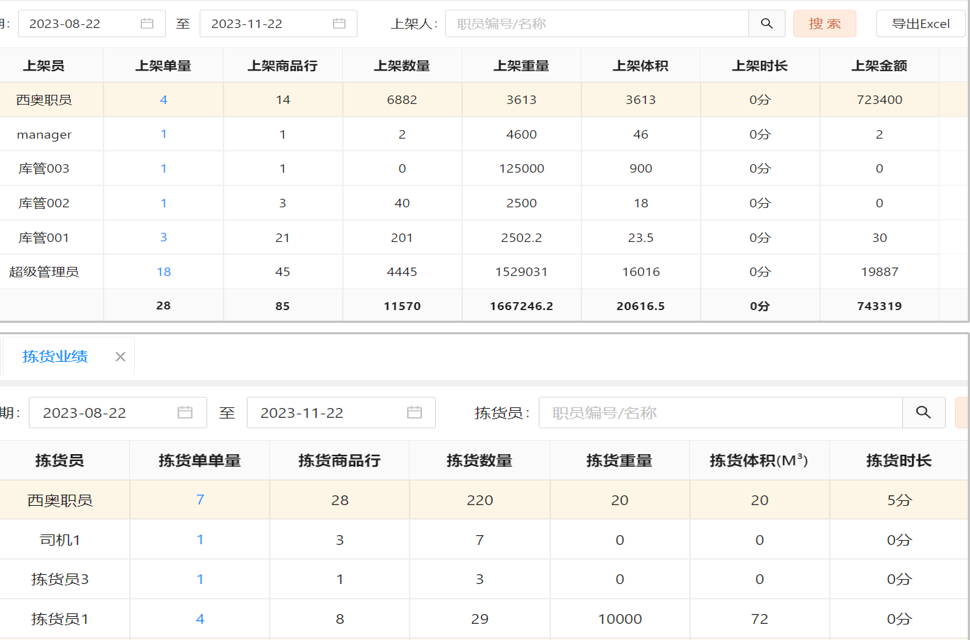Image resolution: width=970 pixels, height=640 pixels.
Task: Open 西奥职员's 上架单量 link showing 4
Action: click(x=163, y=100)
